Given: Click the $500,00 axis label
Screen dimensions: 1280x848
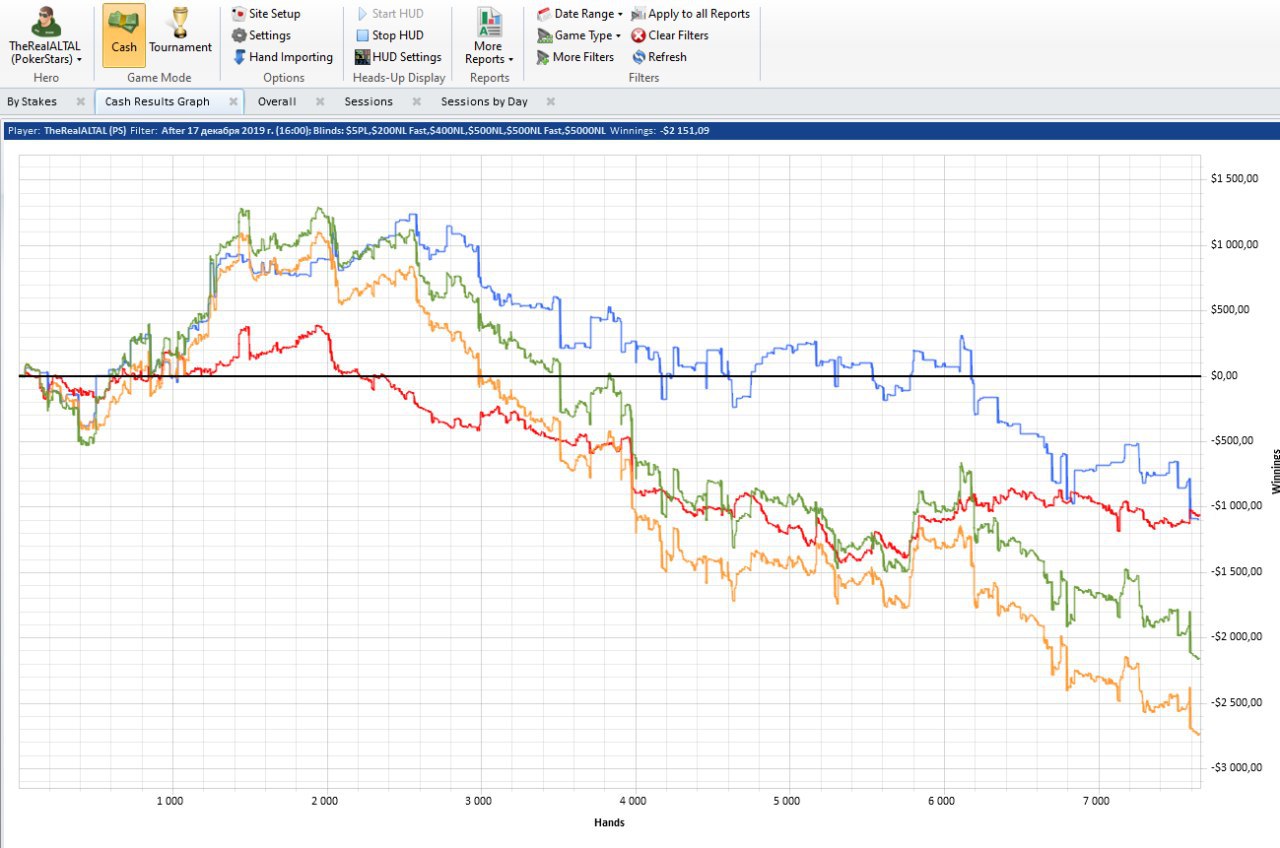Looking at the screenshot, I should pos(1230,310).
